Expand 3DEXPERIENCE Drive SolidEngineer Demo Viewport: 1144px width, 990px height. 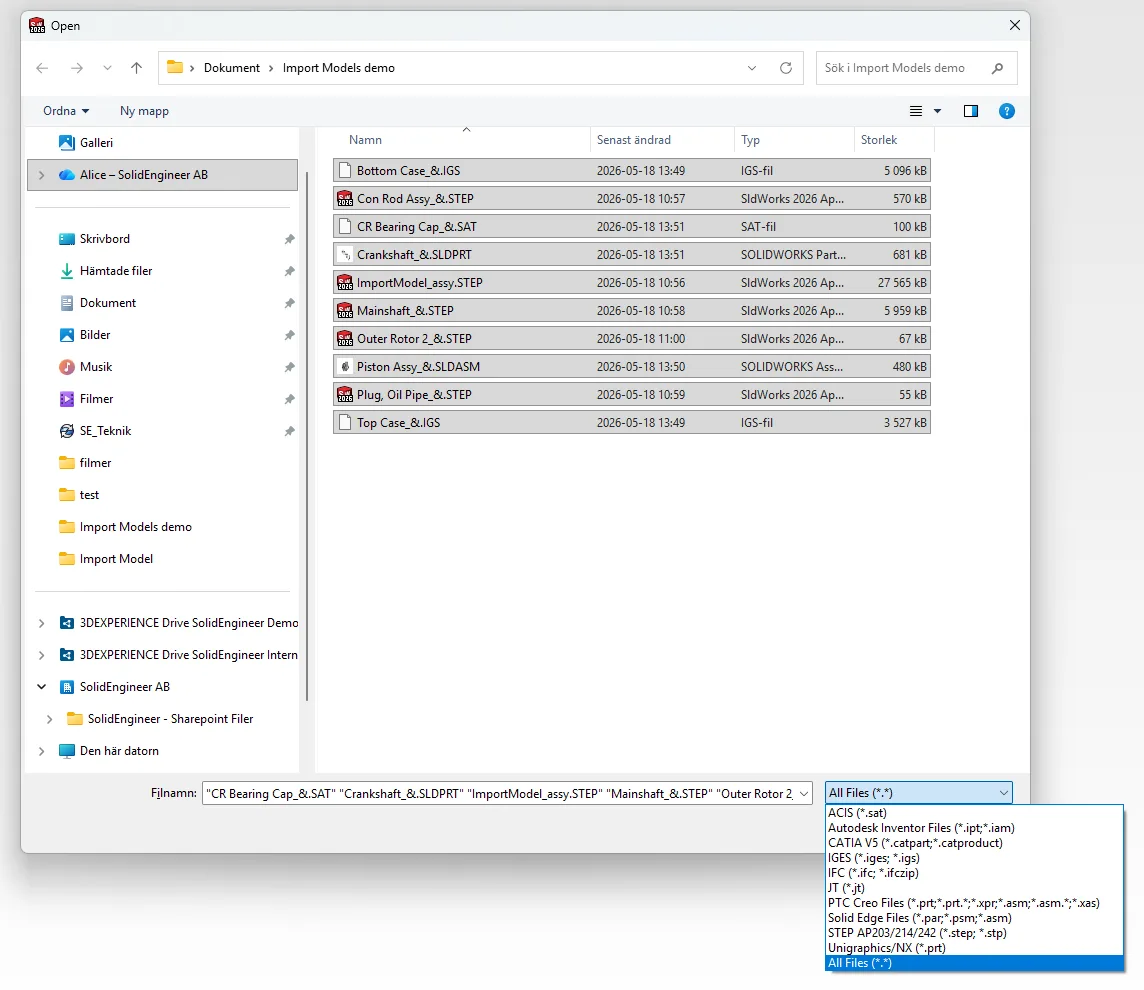tap(42, 623)
